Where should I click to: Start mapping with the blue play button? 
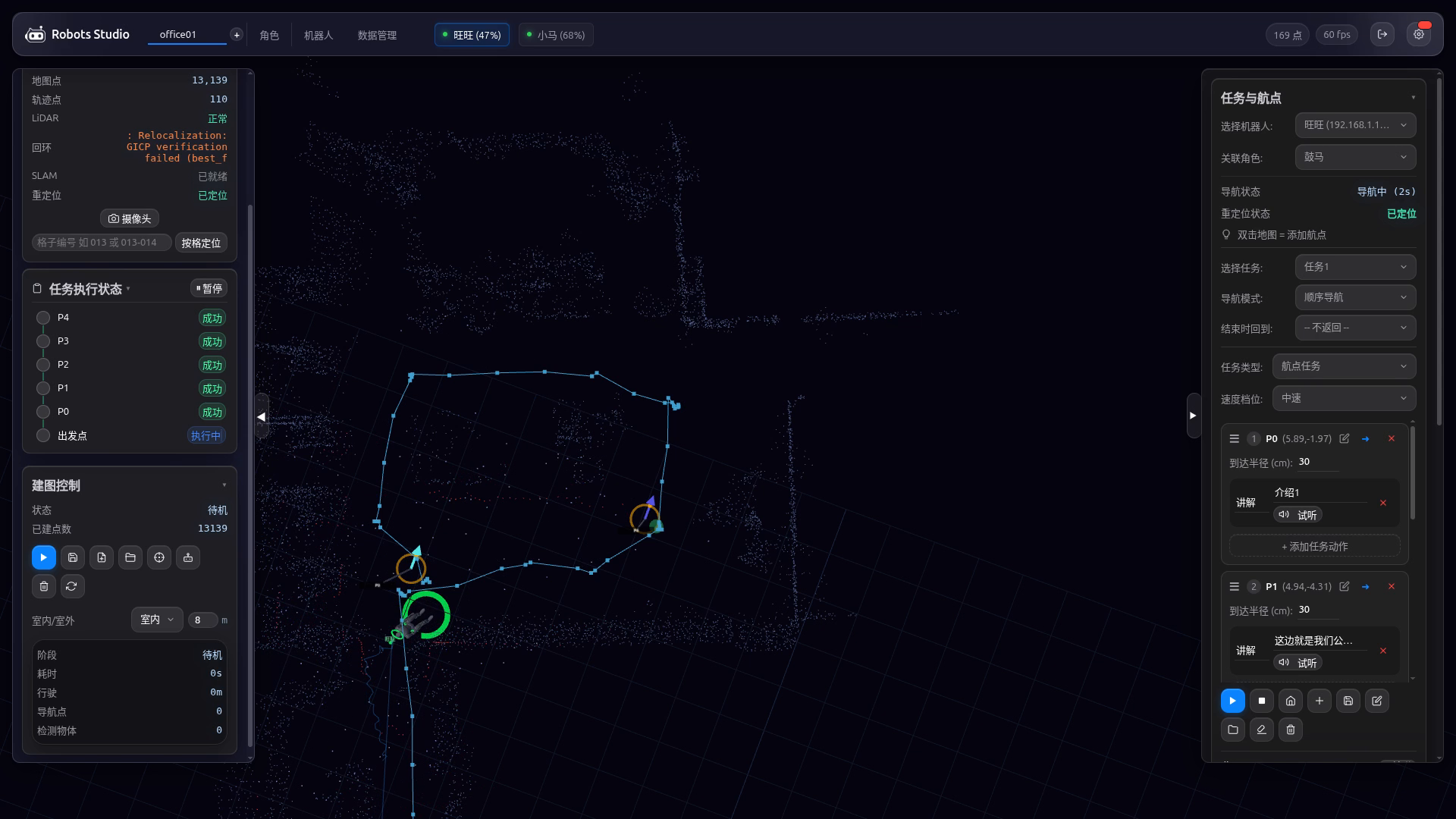coord(44,557)
